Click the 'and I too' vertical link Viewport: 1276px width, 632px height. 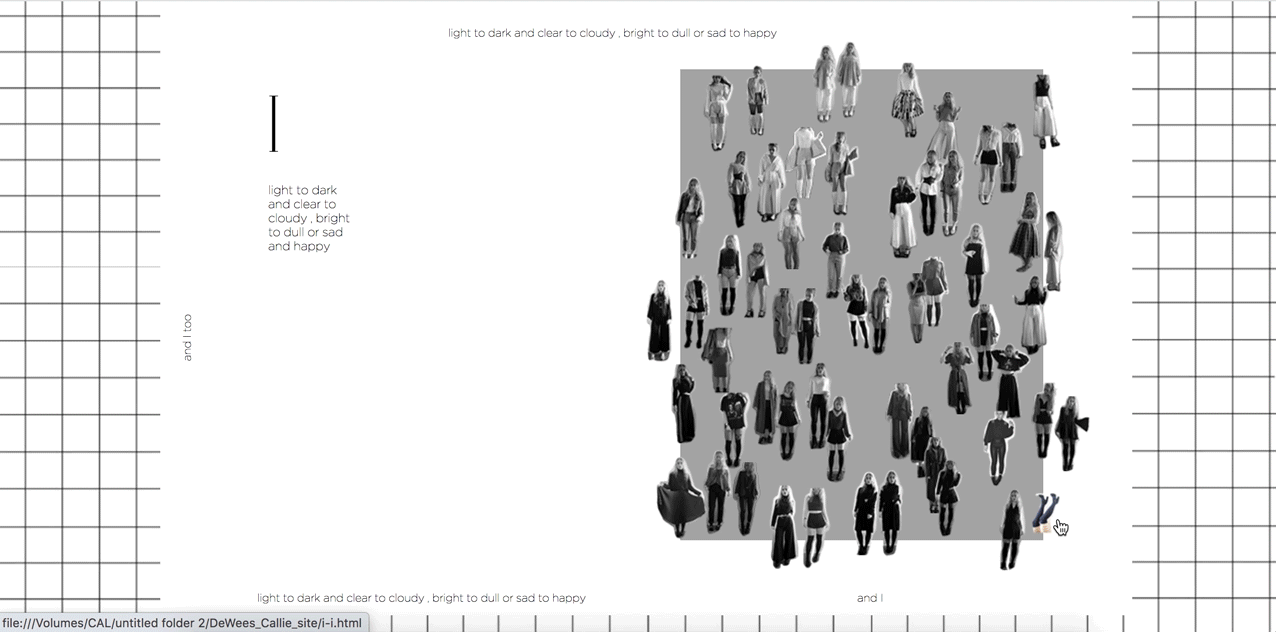[187, 337]
